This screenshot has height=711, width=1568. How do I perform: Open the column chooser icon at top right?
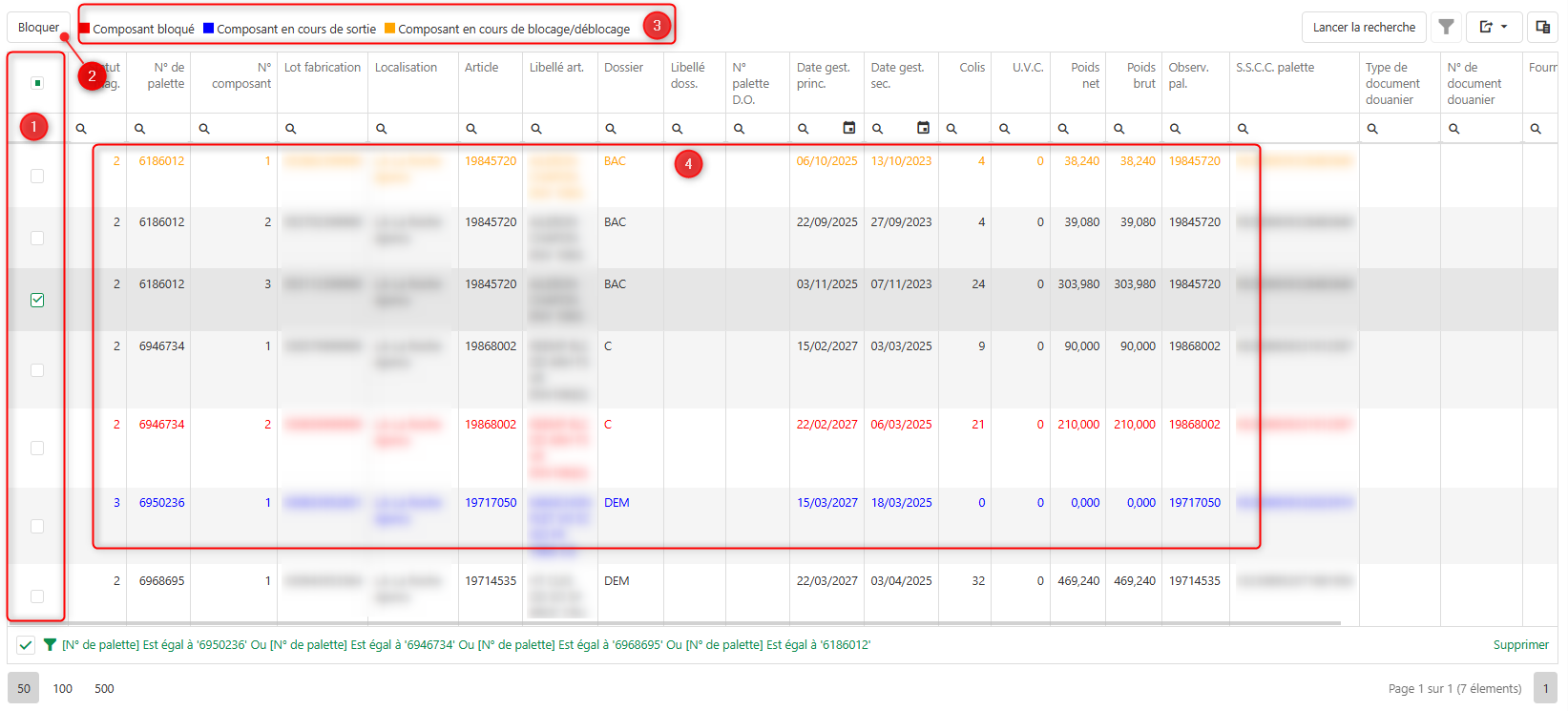1542,28
